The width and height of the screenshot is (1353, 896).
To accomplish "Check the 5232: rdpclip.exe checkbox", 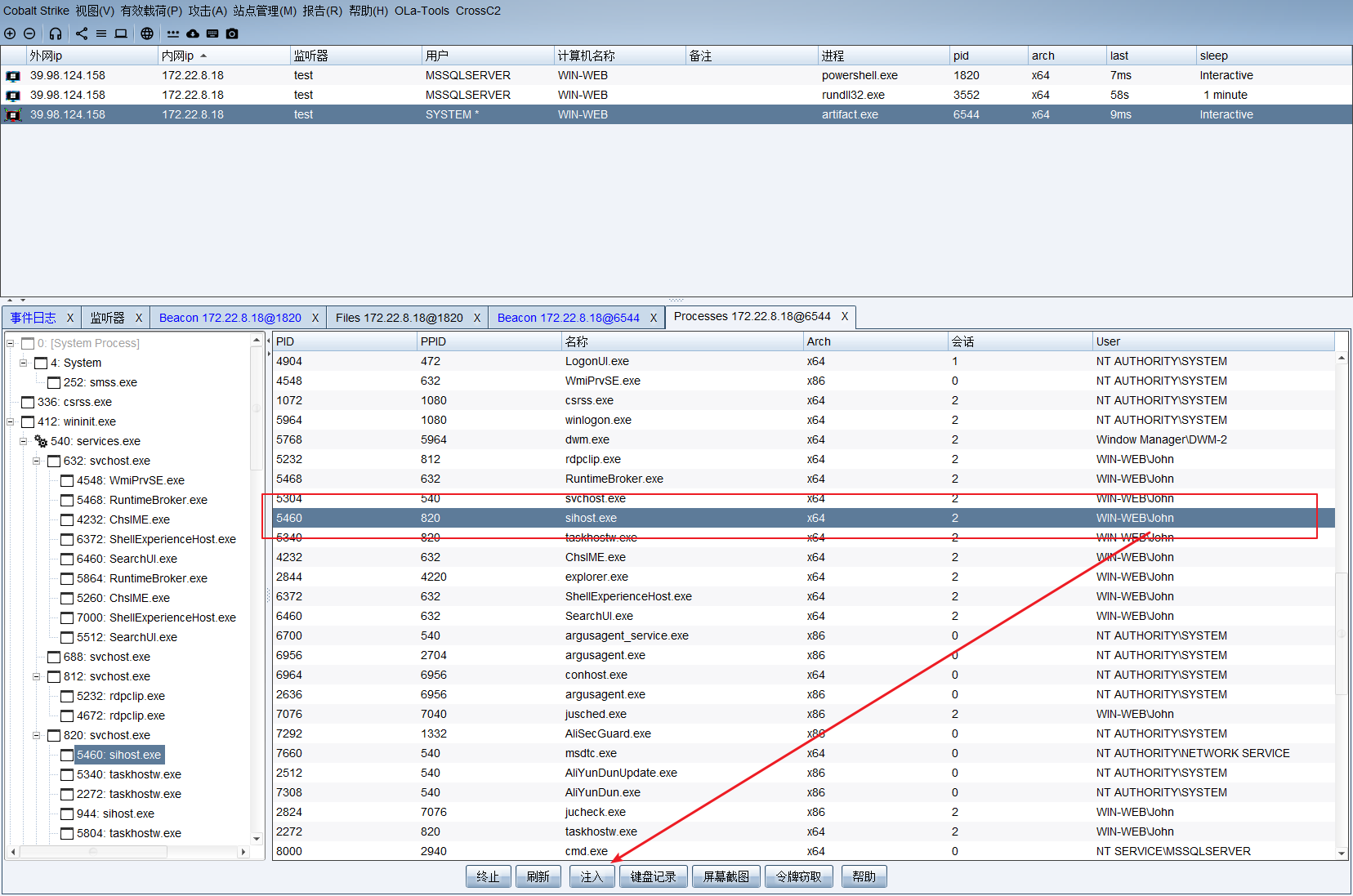I will [x=67, y=696].
